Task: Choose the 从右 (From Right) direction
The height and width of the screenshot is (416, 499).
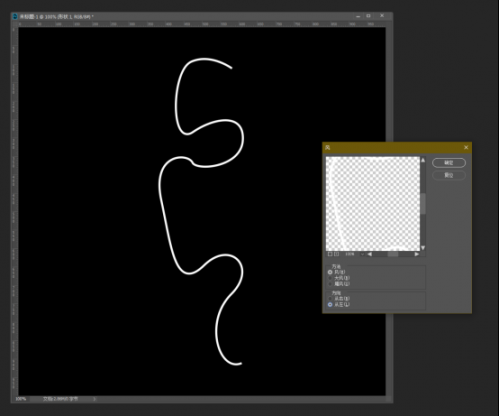Action: [330, 299]
